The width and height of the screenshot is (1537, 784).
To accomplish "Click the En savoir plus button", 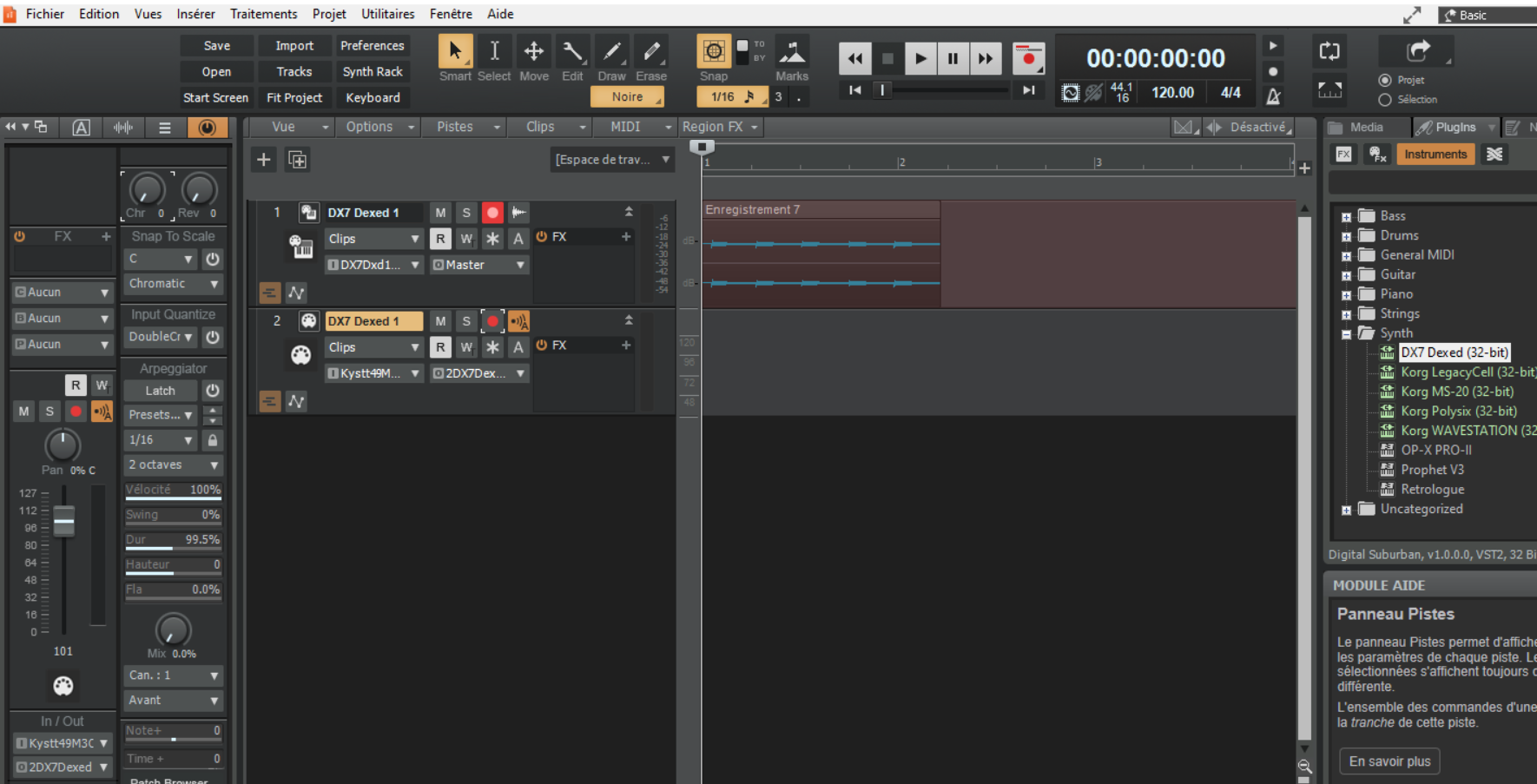I will point(1389,761).
